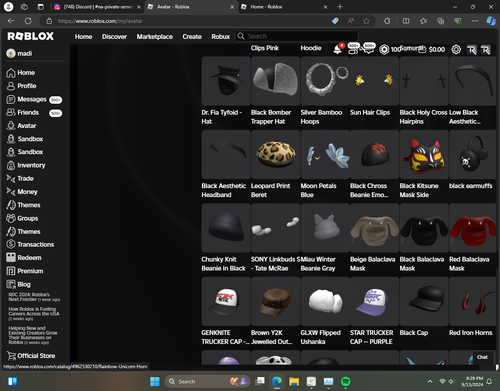Open Home in the left sidebar
Viewport: 500px width, 391px height.
[x=21, y=73]
